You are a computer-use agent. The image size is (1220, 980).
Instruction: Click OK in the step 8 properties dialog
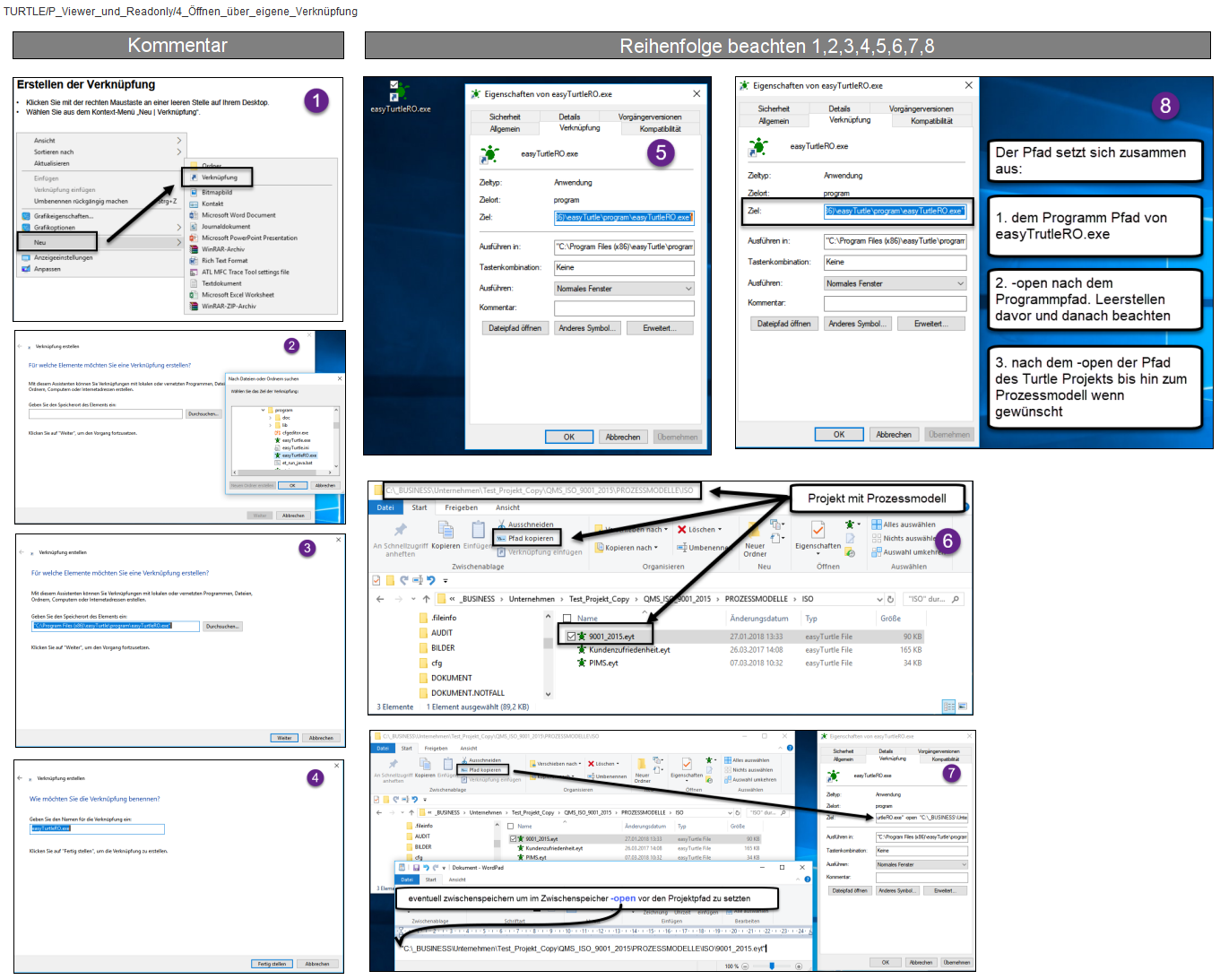point(839,434)
